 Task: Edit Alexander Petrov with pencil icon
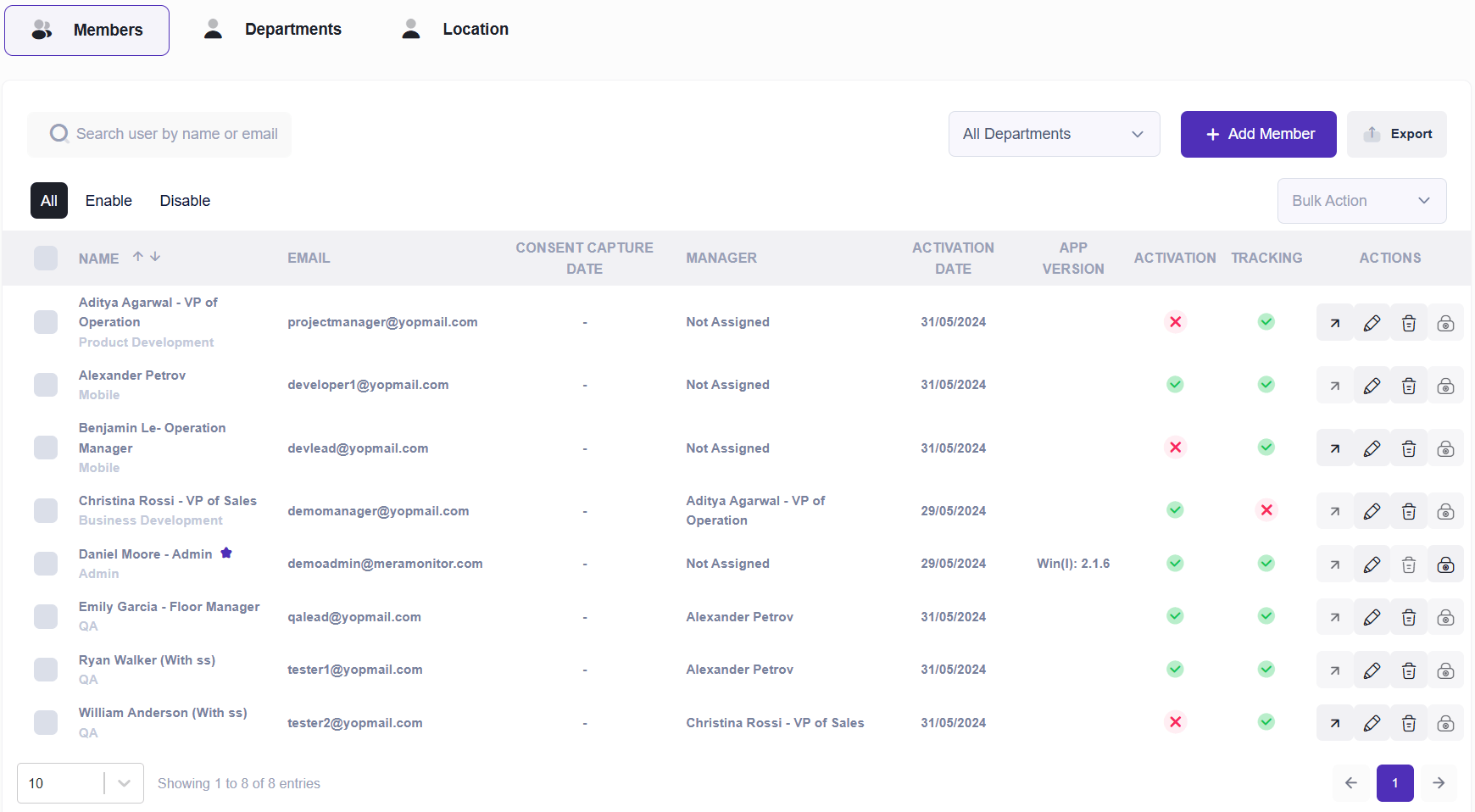click(x=1372, y=386)
